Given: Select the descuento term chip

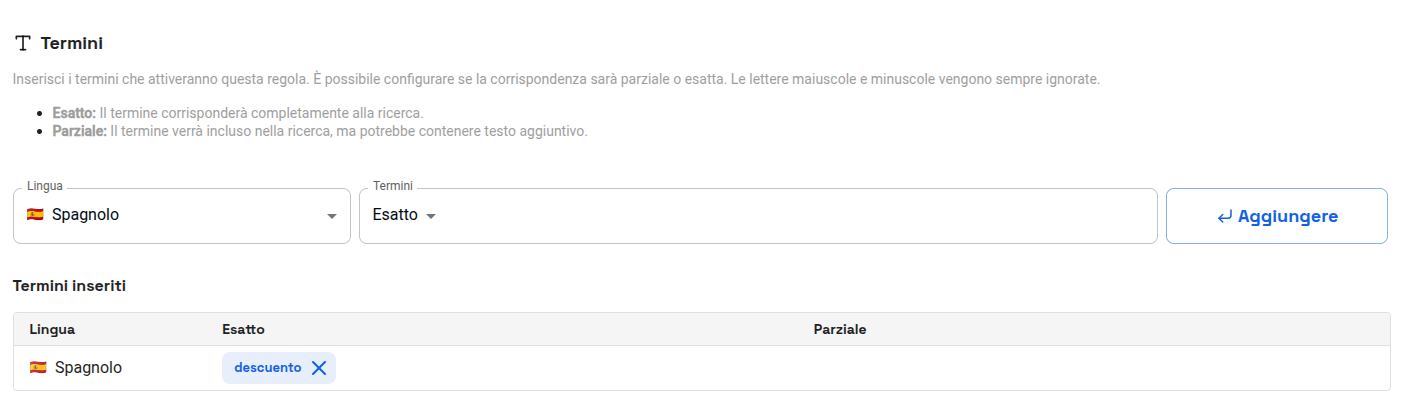Looking at the screenshot, I should [x=267, y=368].
